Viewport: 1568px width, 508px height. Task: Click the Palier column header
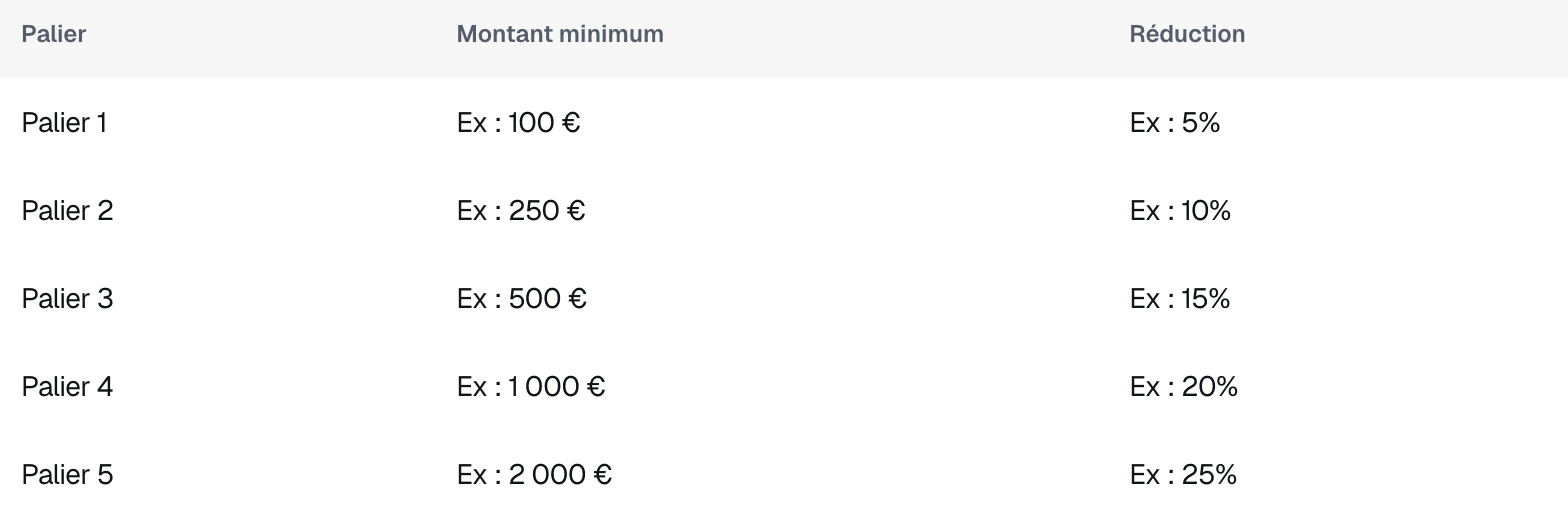point(54,34)
